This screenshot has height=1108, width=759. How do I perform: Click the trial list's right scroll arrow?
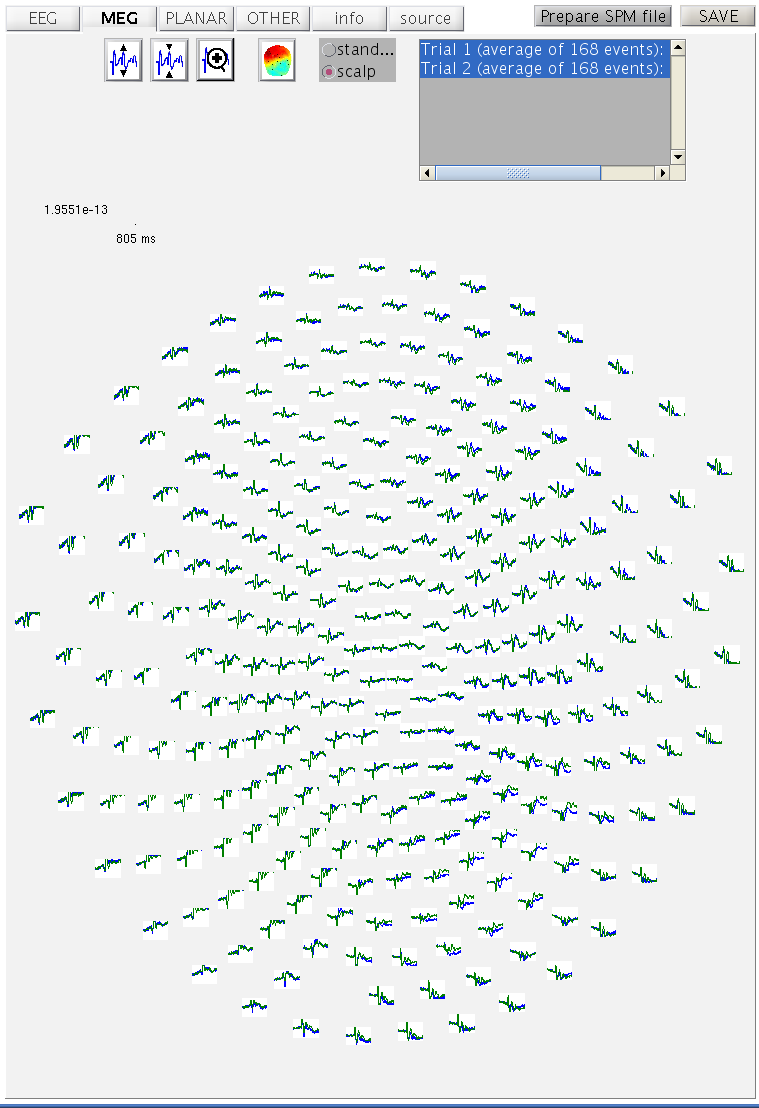[x=661, y=173]
